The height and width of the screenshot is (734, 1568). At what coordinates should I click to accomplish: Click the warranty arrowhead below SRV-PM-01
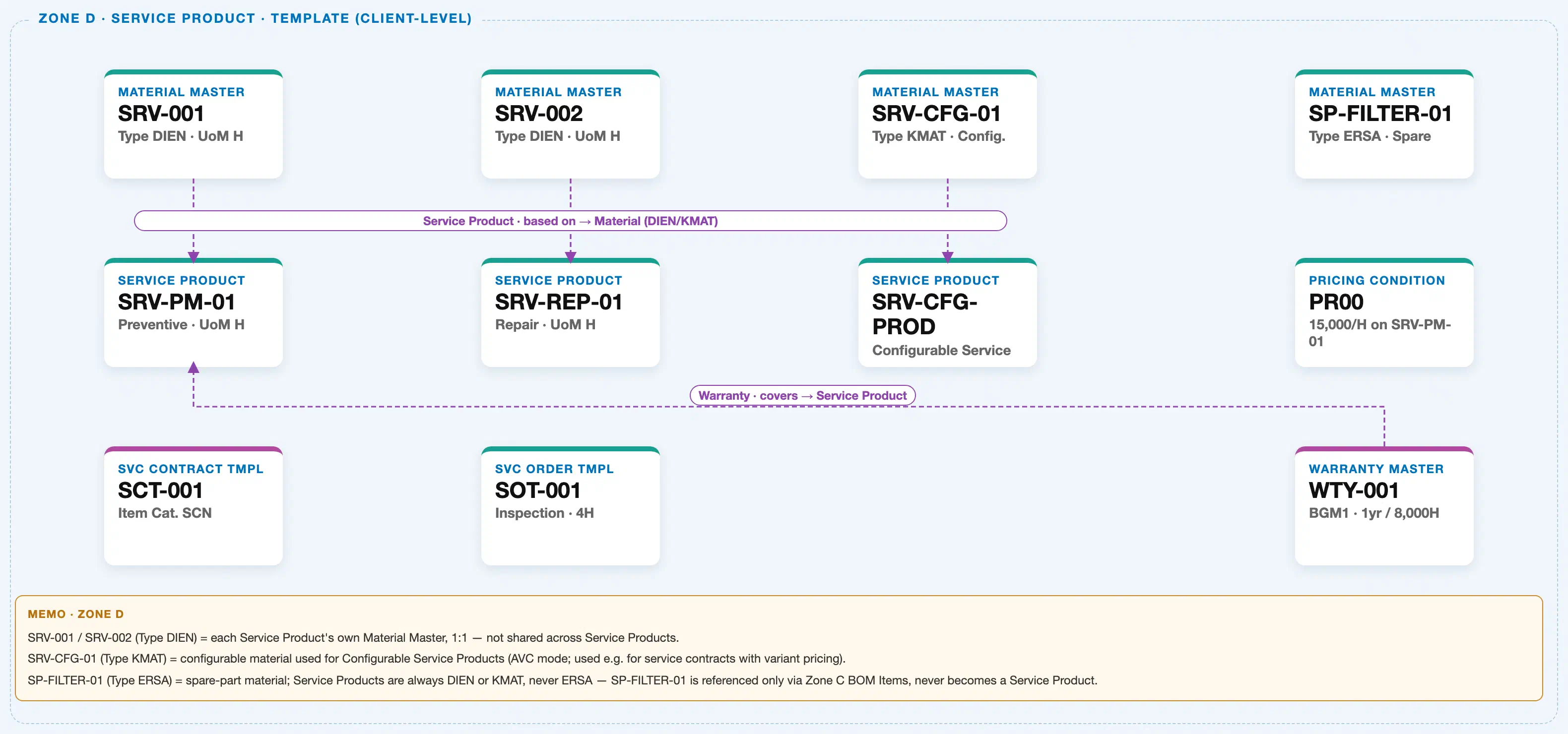pyautogui.click(x=194, y=367)
